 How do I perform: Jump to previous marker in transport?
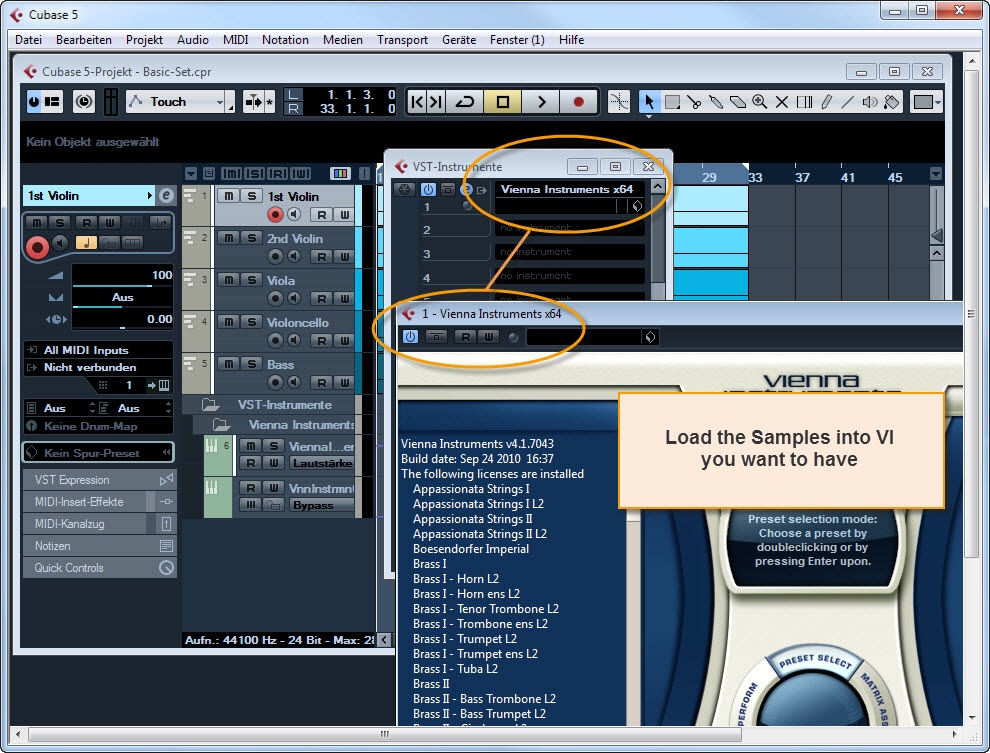417,102
